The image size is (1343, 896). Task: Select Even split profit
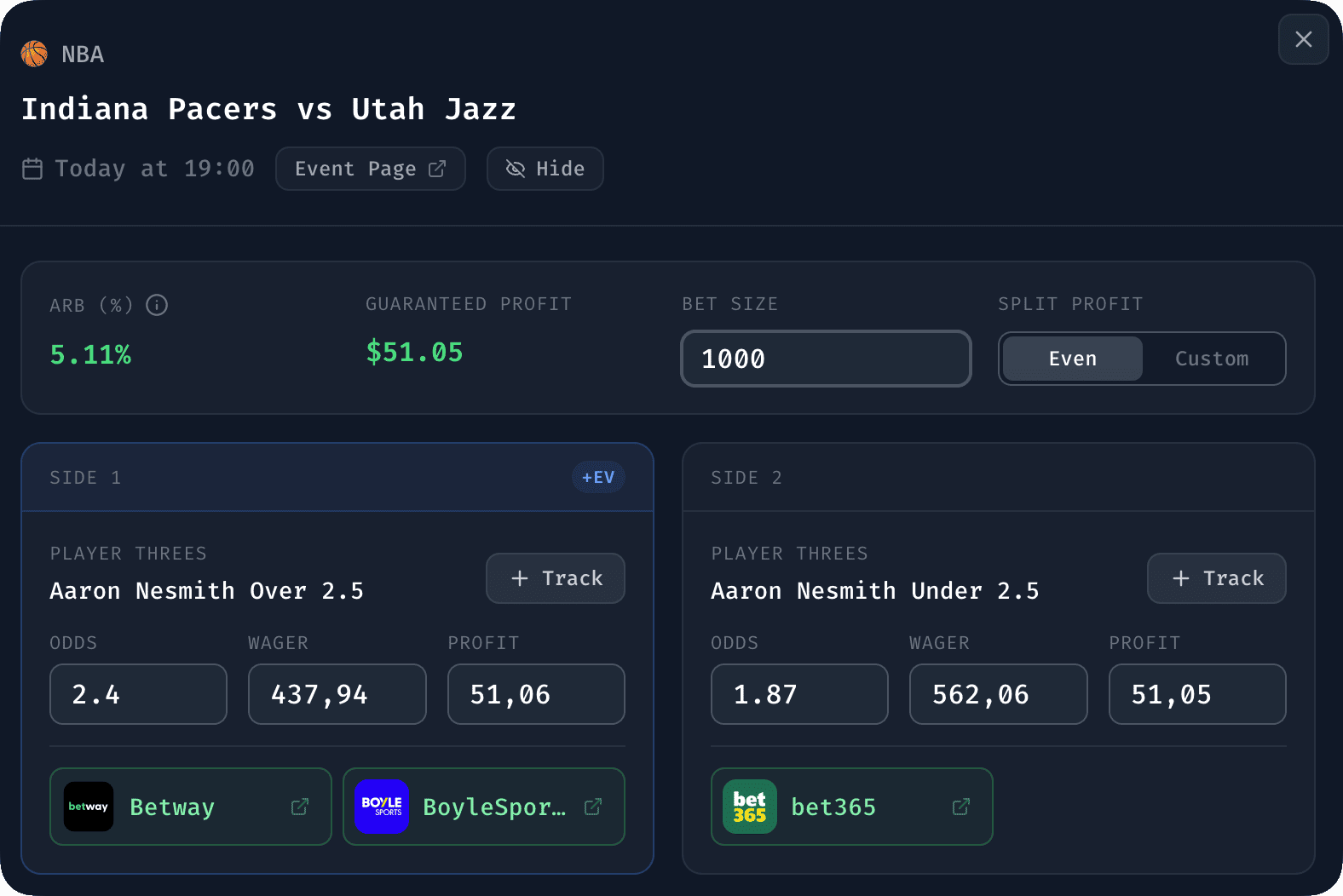coord(1071,359)
